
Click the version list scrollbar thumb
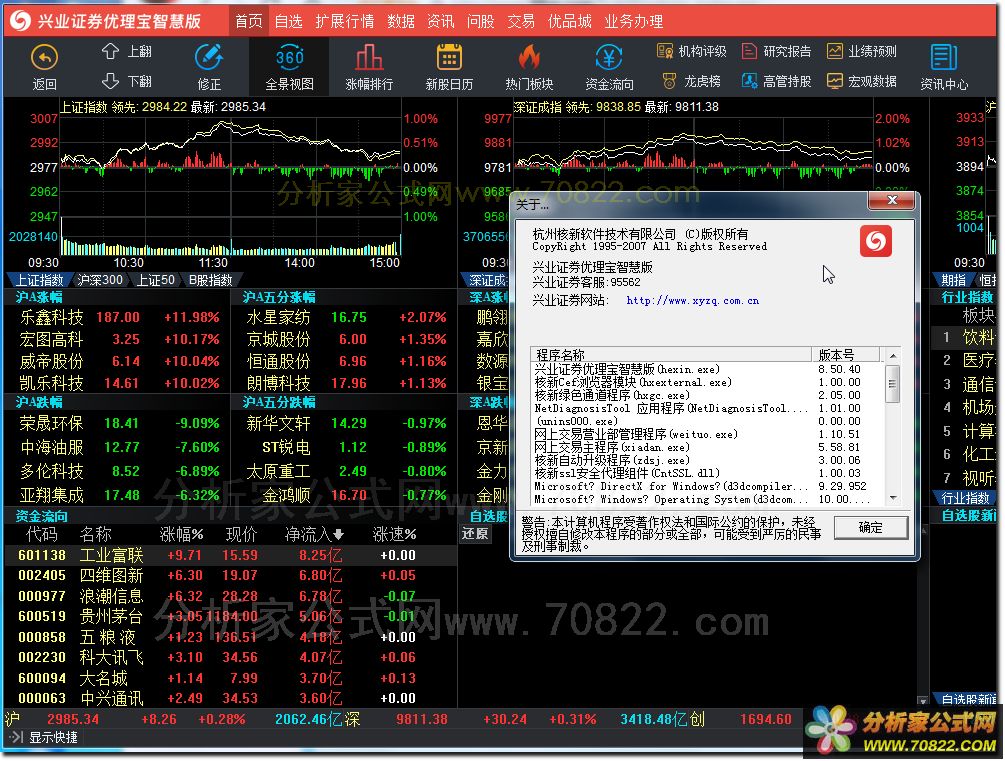click(x=892, y=383)
